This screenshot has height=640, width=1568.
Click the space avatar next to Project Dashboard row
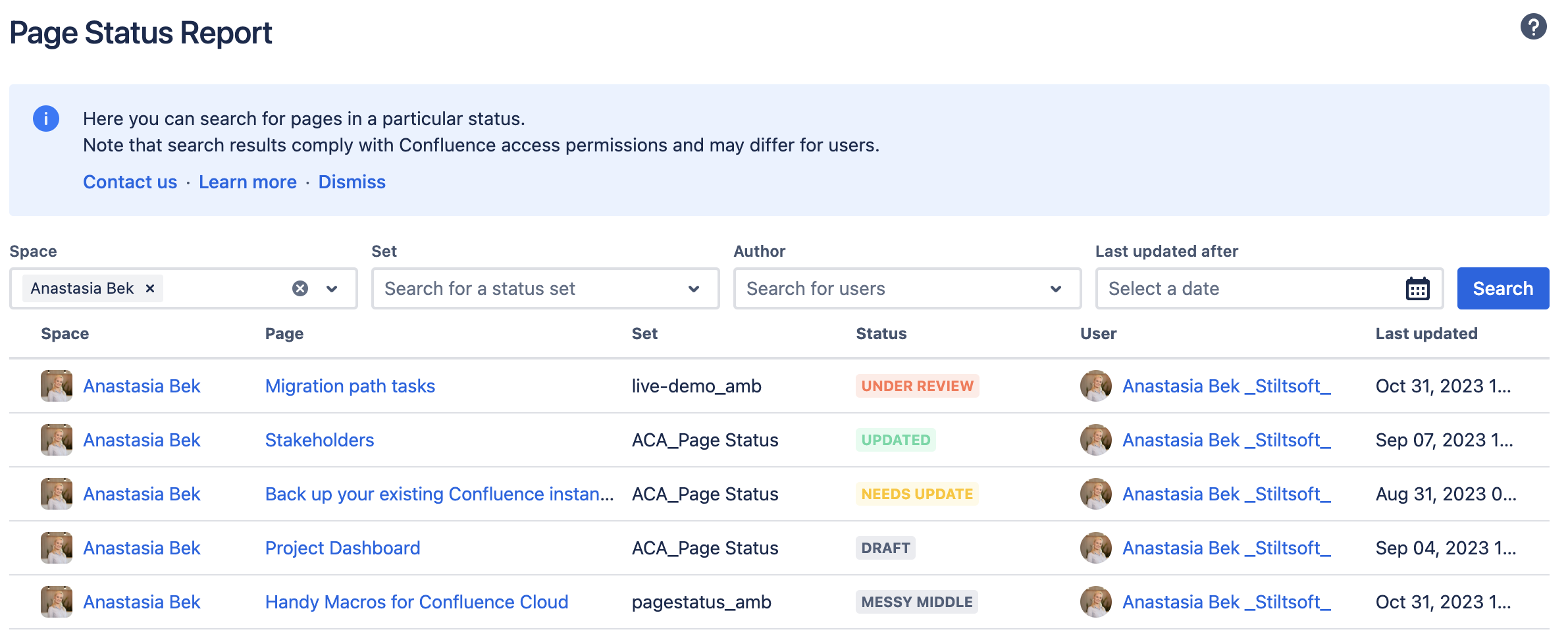click(56, 547)
